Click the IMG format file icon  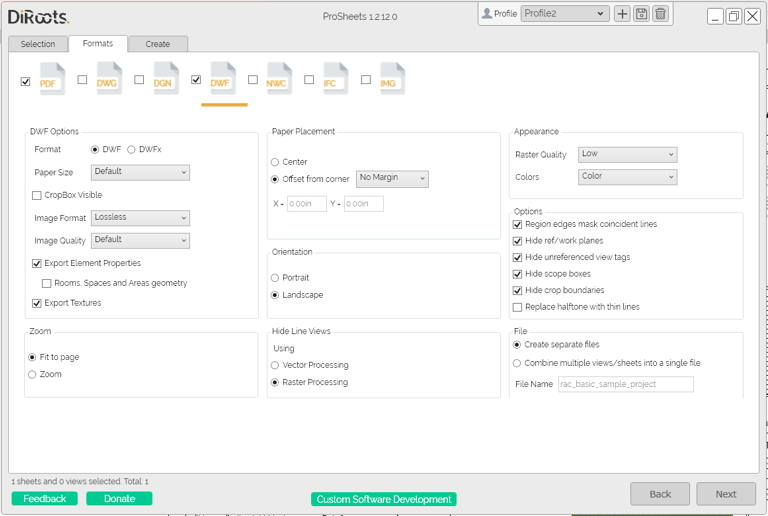click(x=392, y=78)
